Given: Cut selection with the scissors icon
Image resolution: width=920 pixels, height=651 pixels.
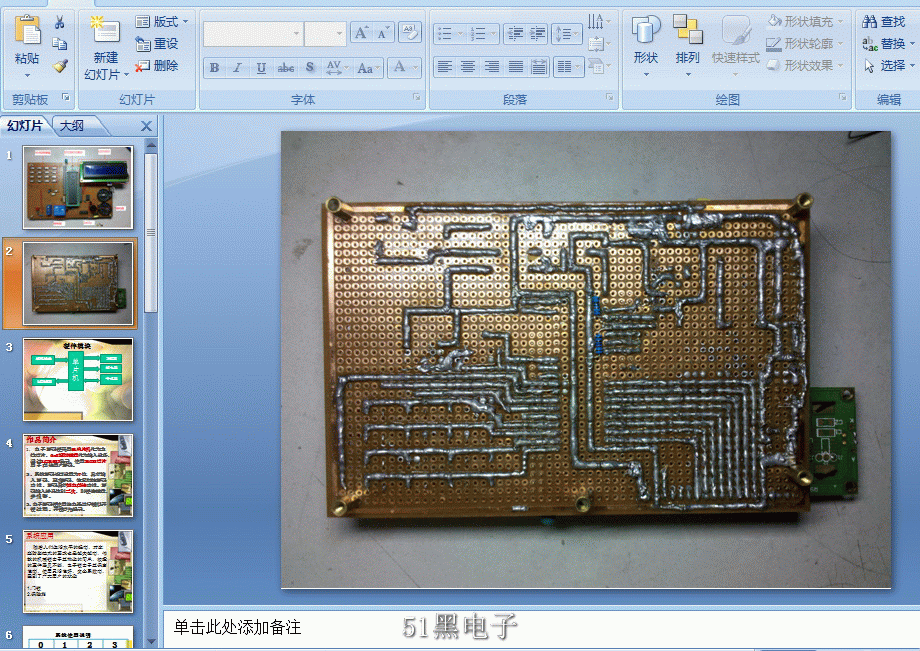Looking at the screenshot, I should point(59,22).
